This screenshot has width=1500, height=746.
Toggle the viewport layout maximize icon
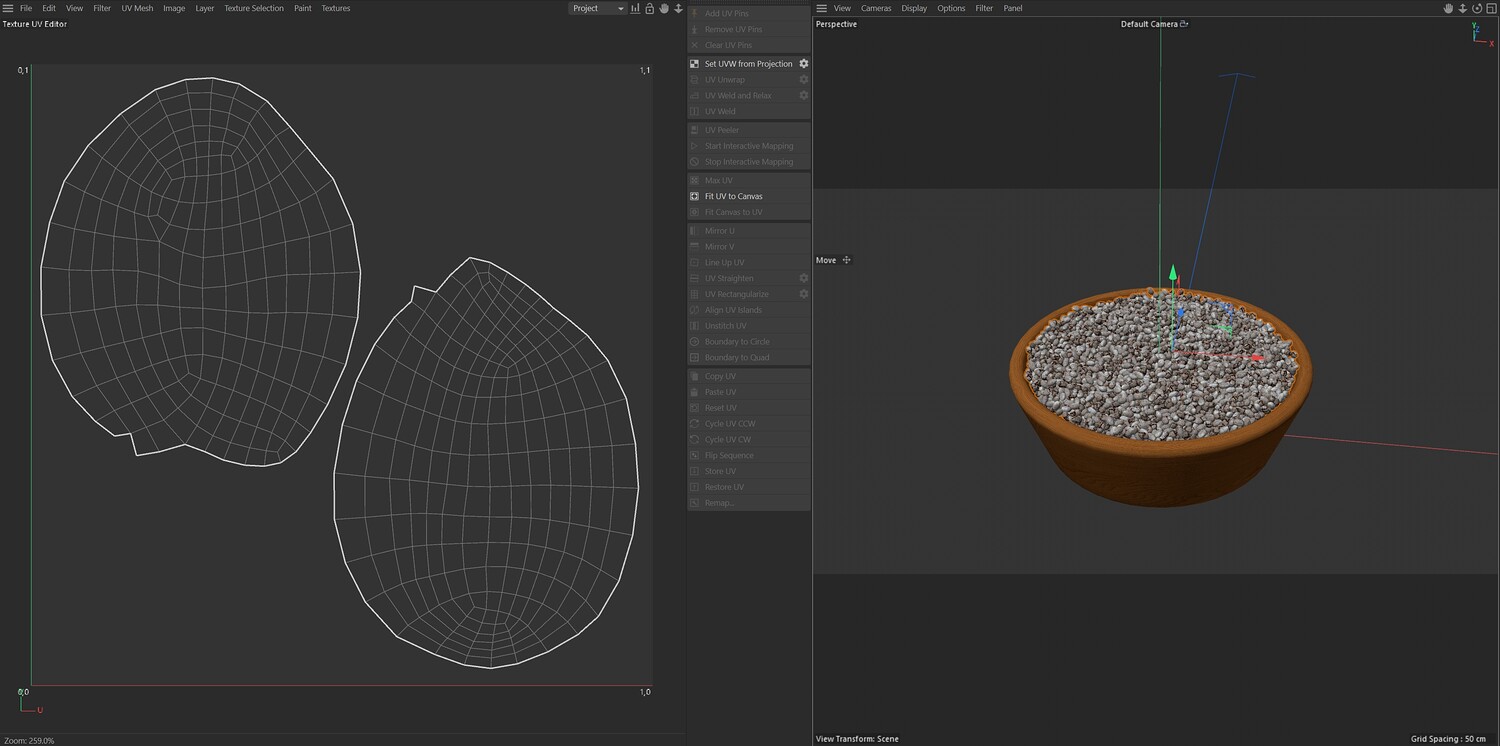coord(1490,8)
